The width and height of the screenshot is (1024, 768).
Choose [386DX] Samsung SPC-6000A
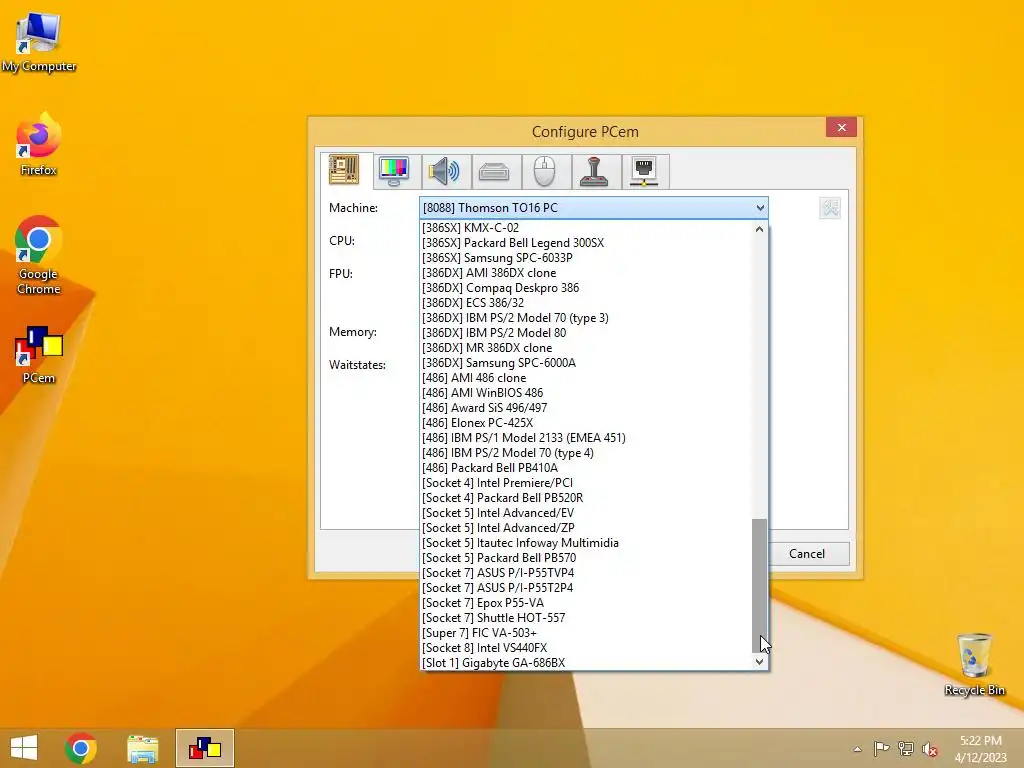coord(586,363)
